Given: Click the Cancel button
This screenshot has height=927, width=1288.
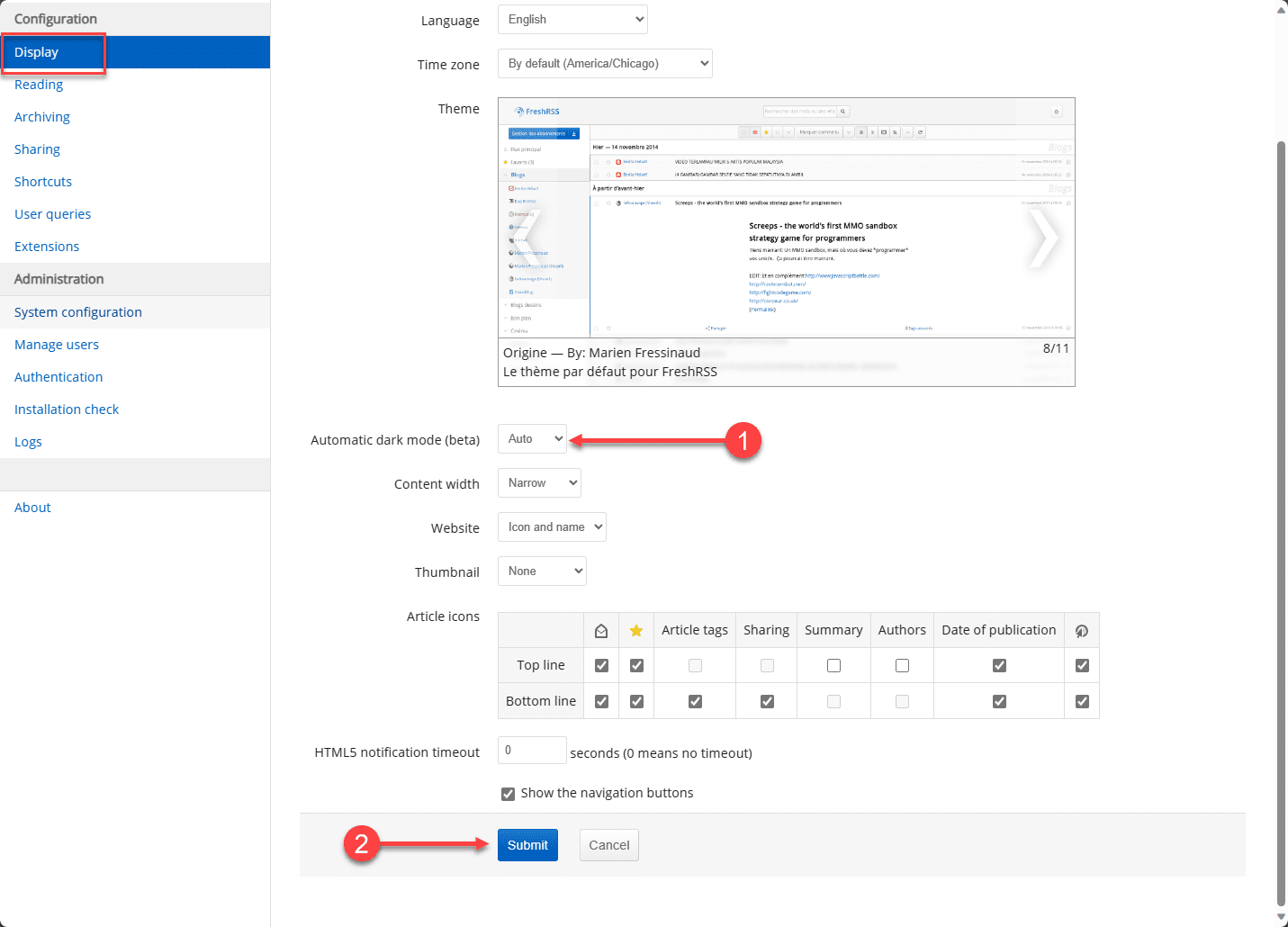Looking at the screenshot, I should coord(609,845).
